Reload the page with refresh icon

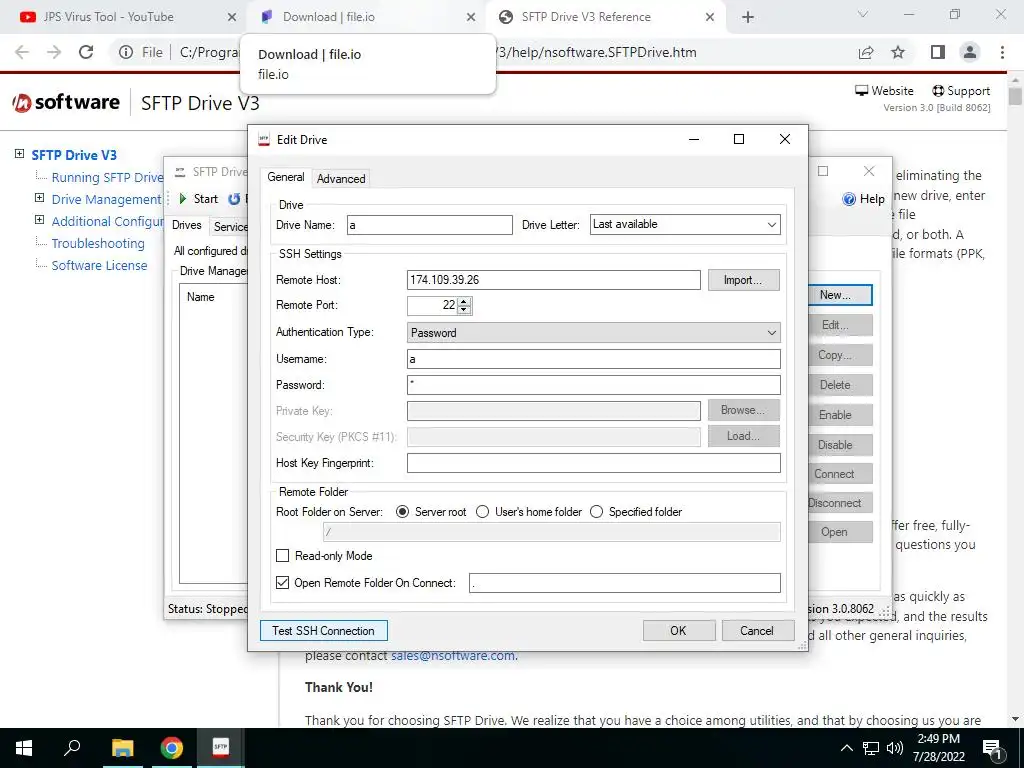[x=86, y=52]
